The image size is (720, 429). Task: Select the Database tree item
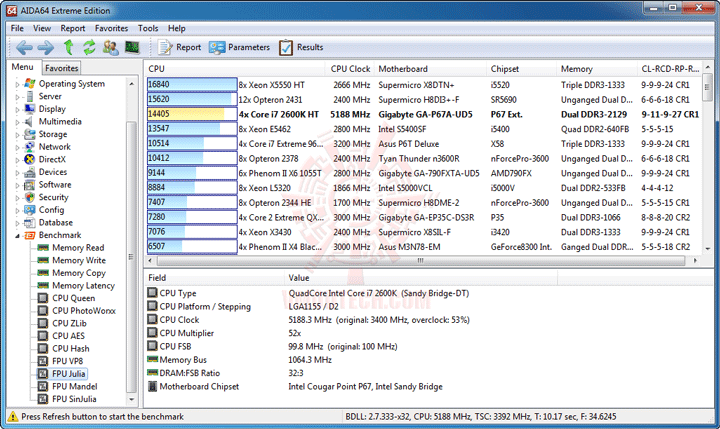(56, 222)
